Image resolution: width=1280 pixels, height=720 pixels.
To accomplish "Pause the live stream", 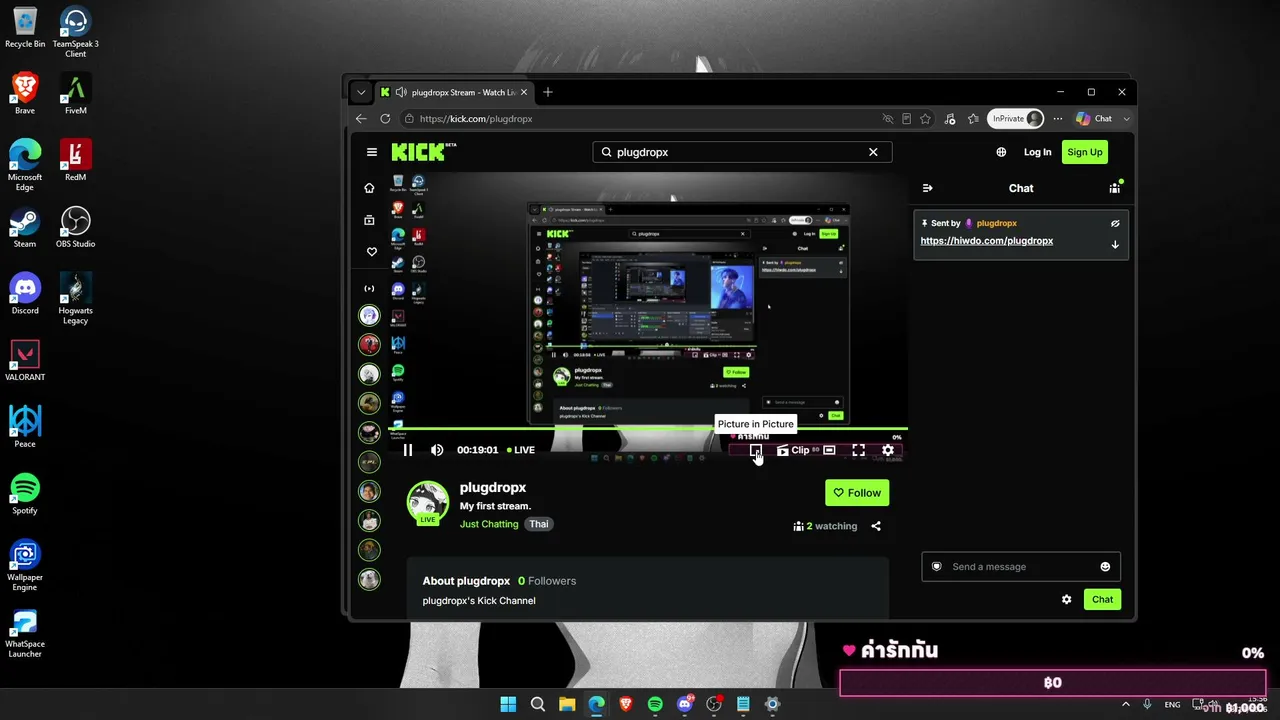I will tap(408, 450).
